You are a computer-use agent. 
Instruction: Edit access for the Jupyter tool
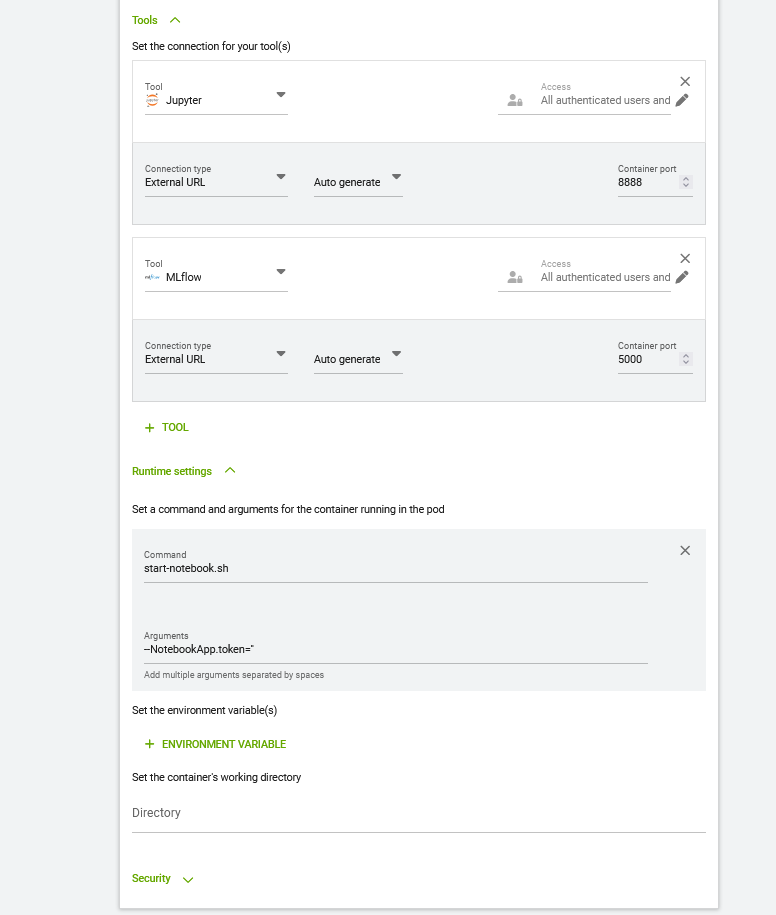click(682, 100)
